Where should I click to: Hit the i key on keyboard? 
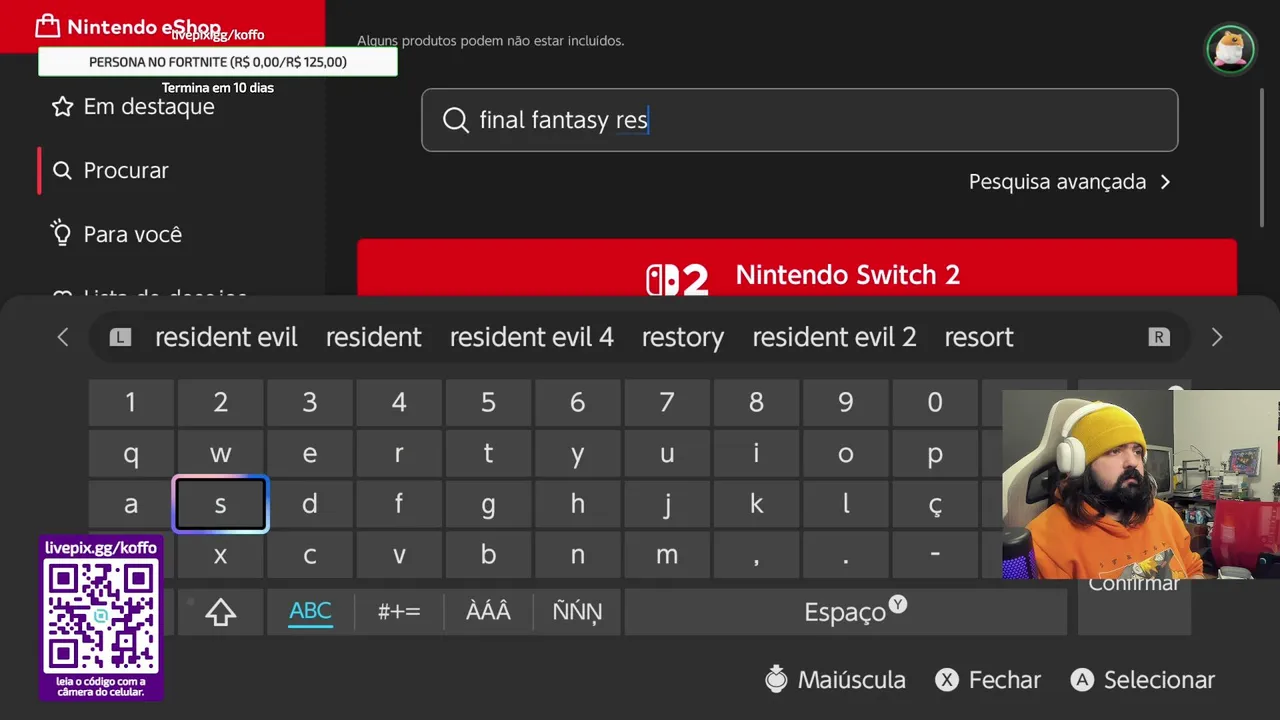[756, 455]
